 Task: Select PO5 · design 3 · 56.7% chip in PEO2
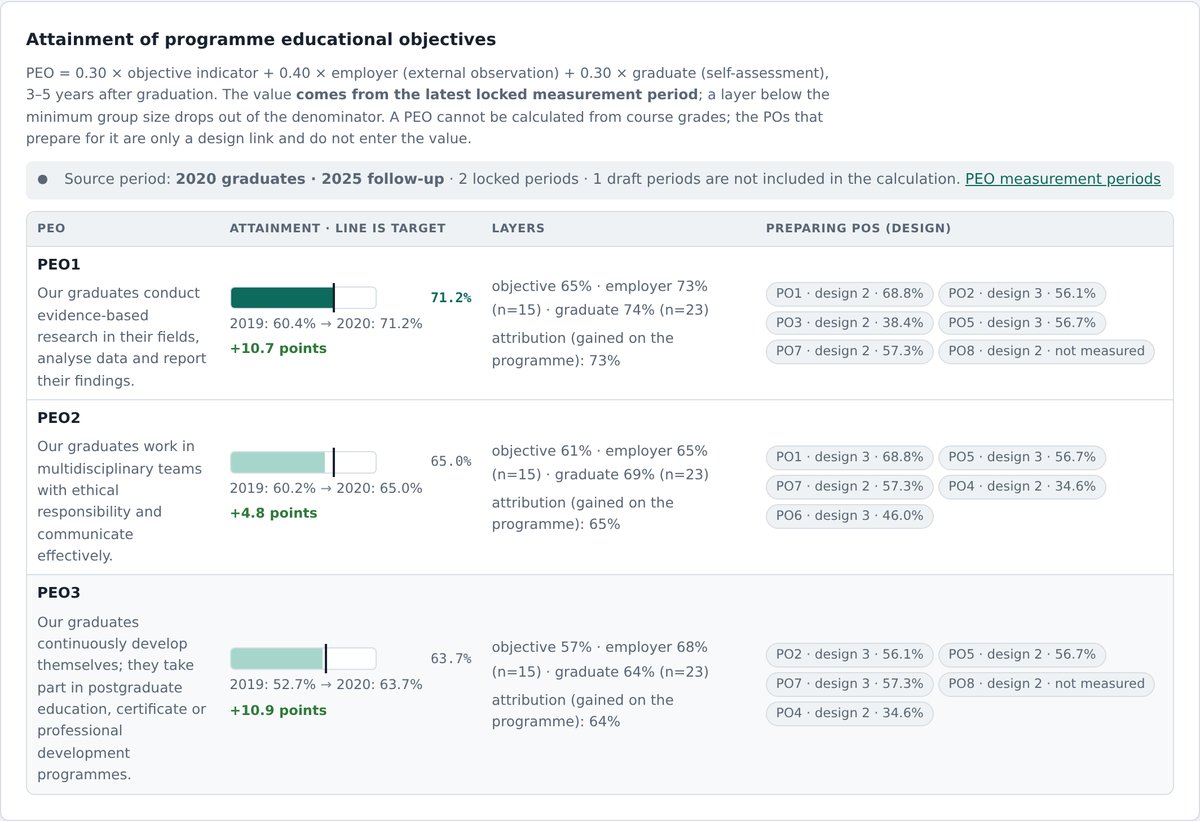point(1022,457)
